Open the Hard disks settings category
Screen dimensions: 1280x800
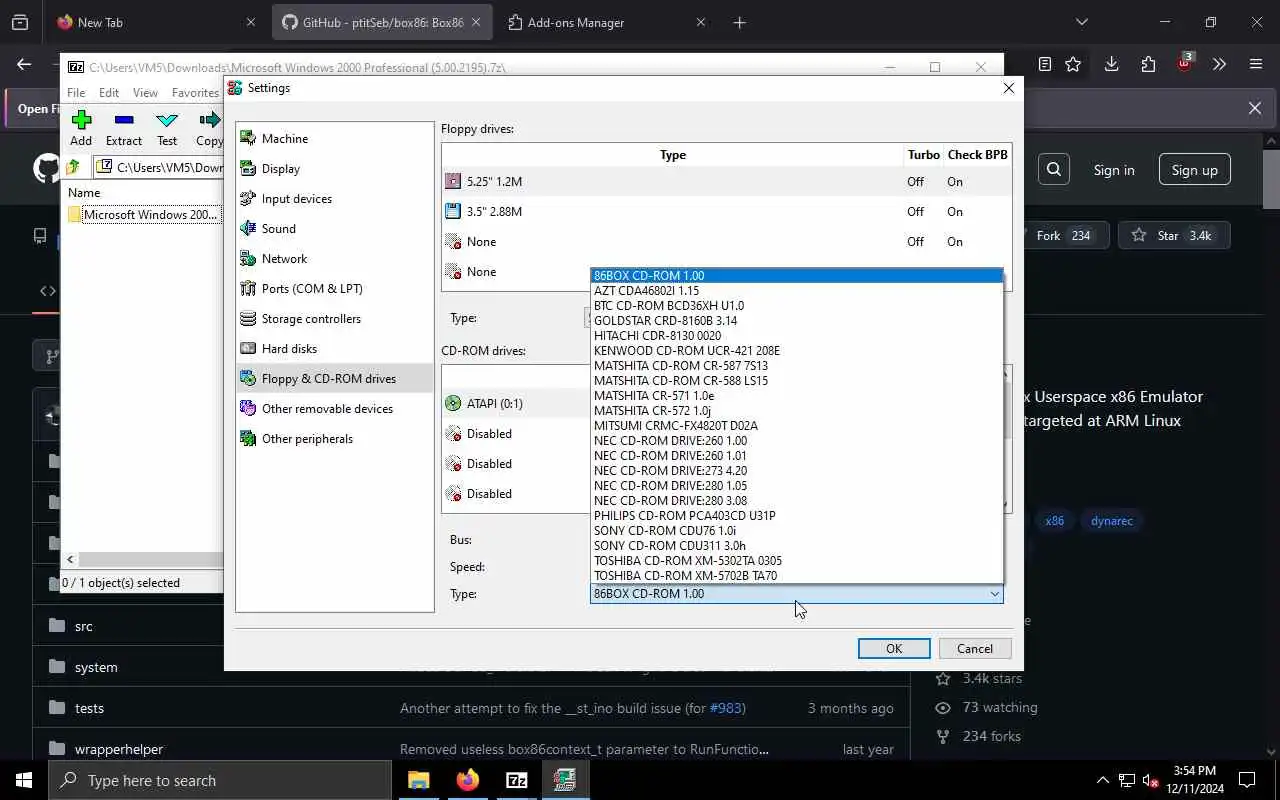pos(335,348)
